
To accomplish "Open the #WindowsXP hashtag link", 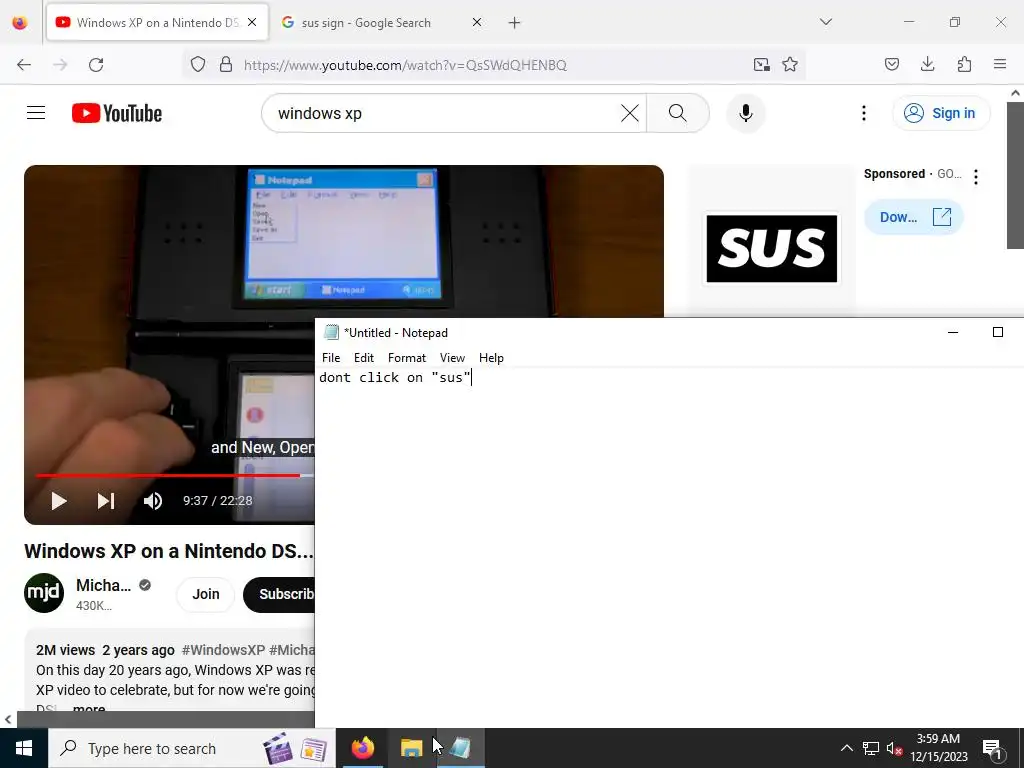I will pos(223,650).
